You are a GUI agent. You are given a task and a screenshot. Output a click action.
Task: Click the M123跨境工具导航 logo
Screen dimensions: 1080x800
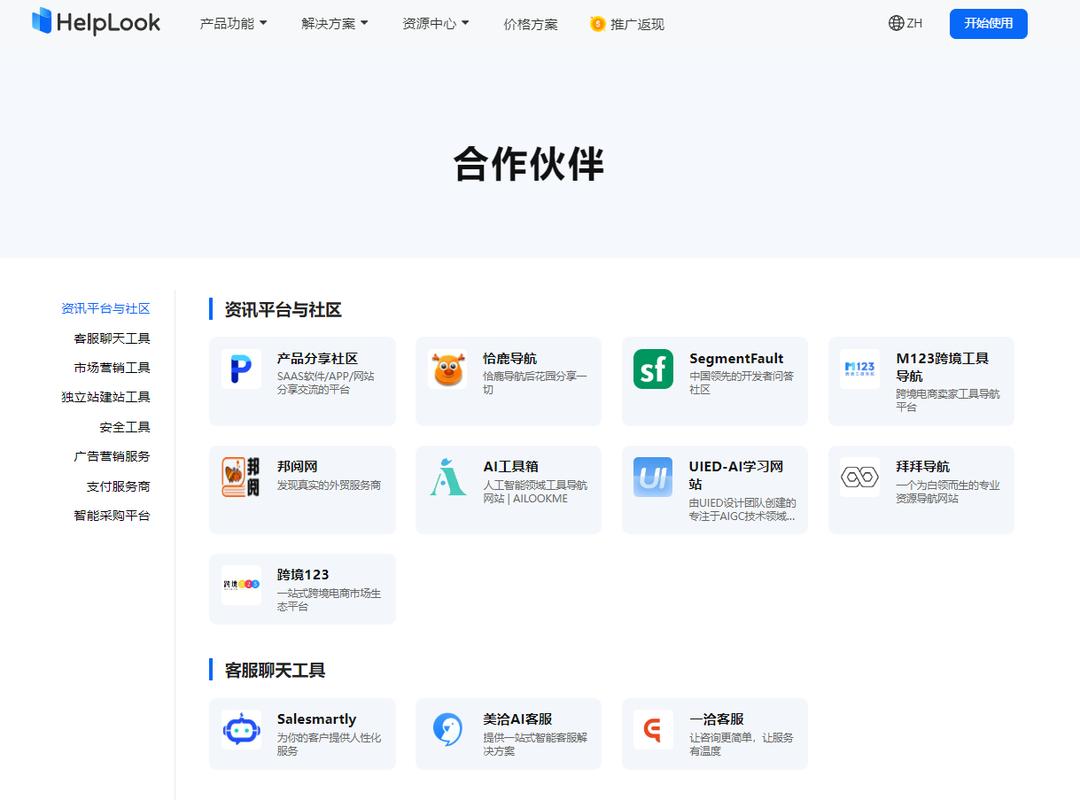click(x=860, y=369)
